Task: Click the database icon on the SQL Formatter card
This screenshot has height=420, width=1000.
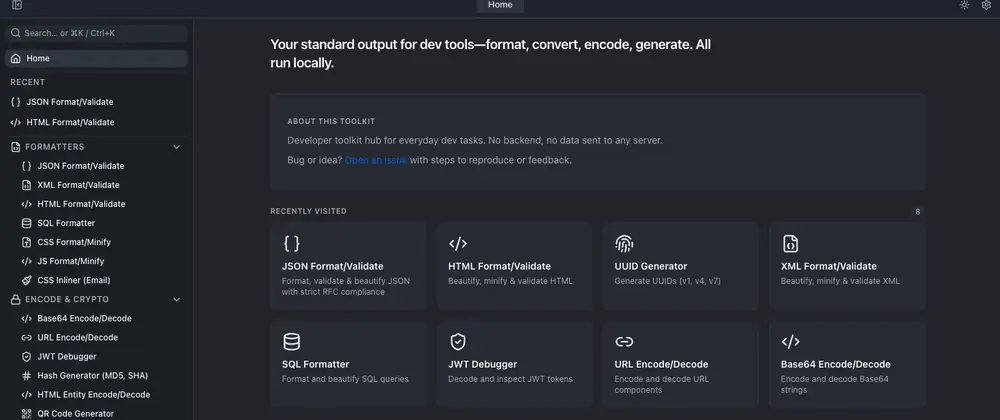Action: pos(291,342)
